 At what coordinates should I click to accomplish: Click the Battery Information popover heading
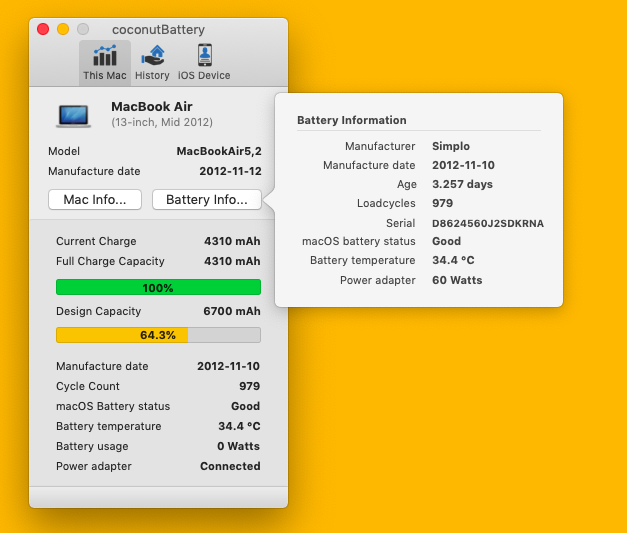pyautogui.click(x=351, y=120)
